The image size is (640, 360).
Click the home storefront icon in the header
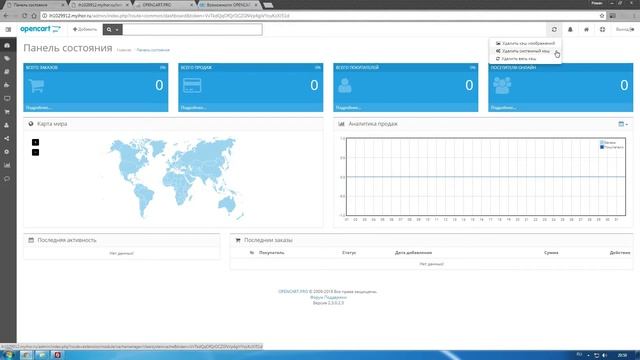(x=586, y=29)
